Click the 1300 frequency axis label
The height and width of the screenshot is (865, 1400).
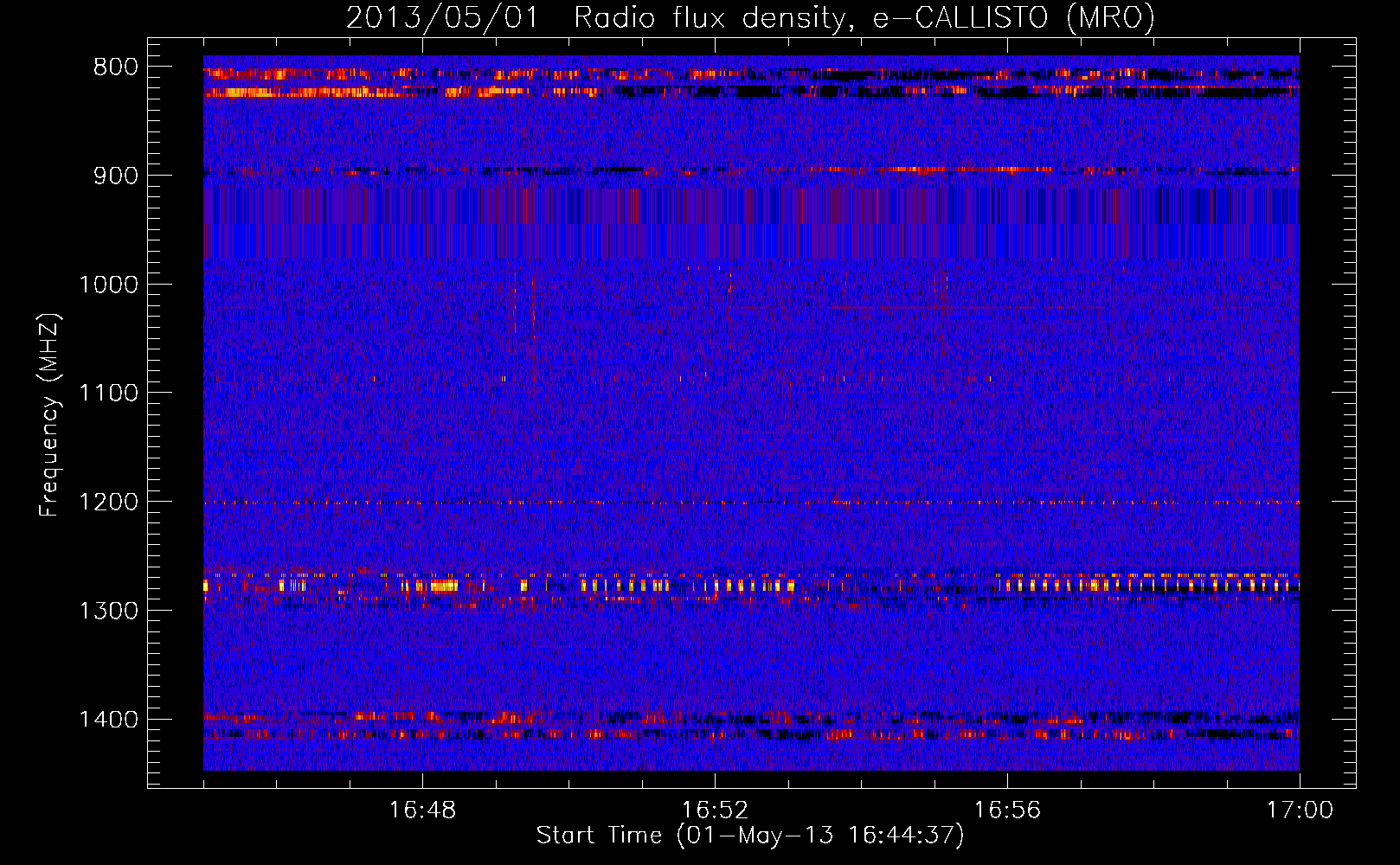tap(108, 611)
